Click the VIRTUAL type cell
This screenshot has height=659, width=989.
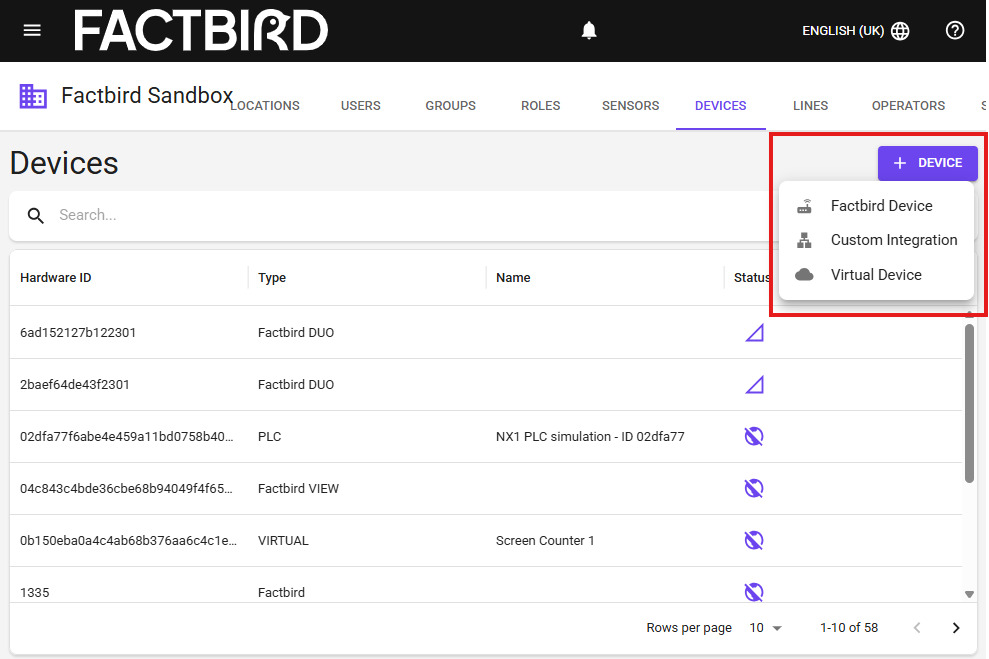click(x=283, y=541)
